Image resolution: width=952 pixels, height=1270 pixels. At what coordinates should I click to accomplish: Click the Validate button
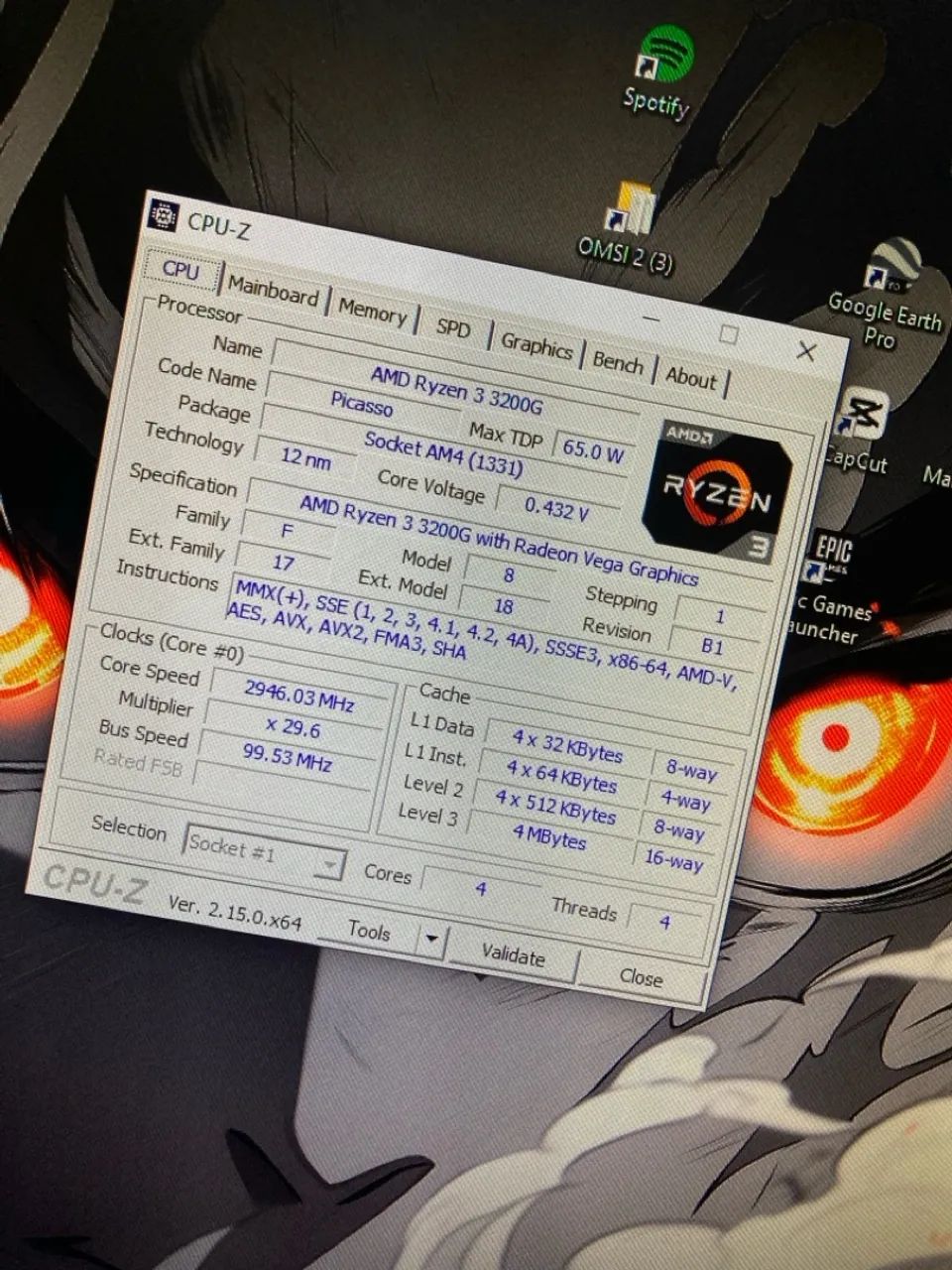(513, 956)
